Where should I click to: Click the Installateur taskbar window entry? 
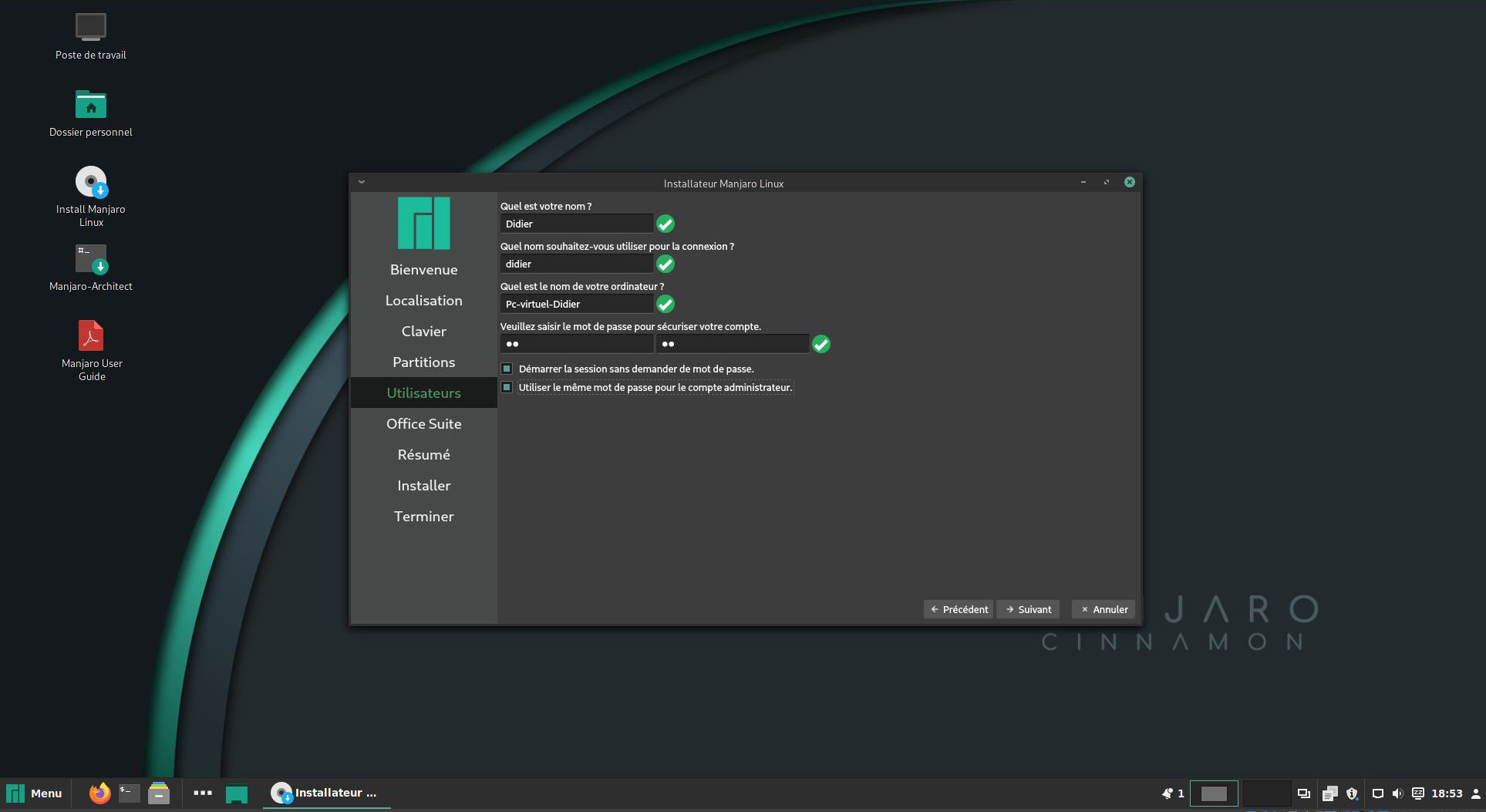click(326, 793)
